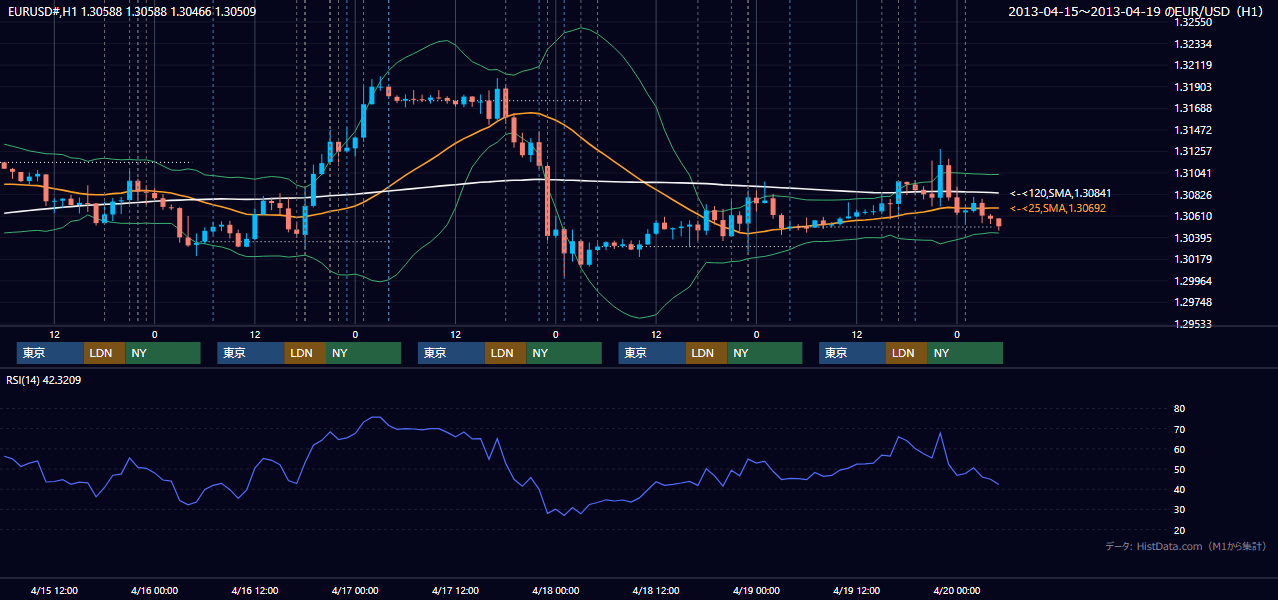Select price axis label 1.31688
Screen dimensions: 1278x600
pos(1193,108)
